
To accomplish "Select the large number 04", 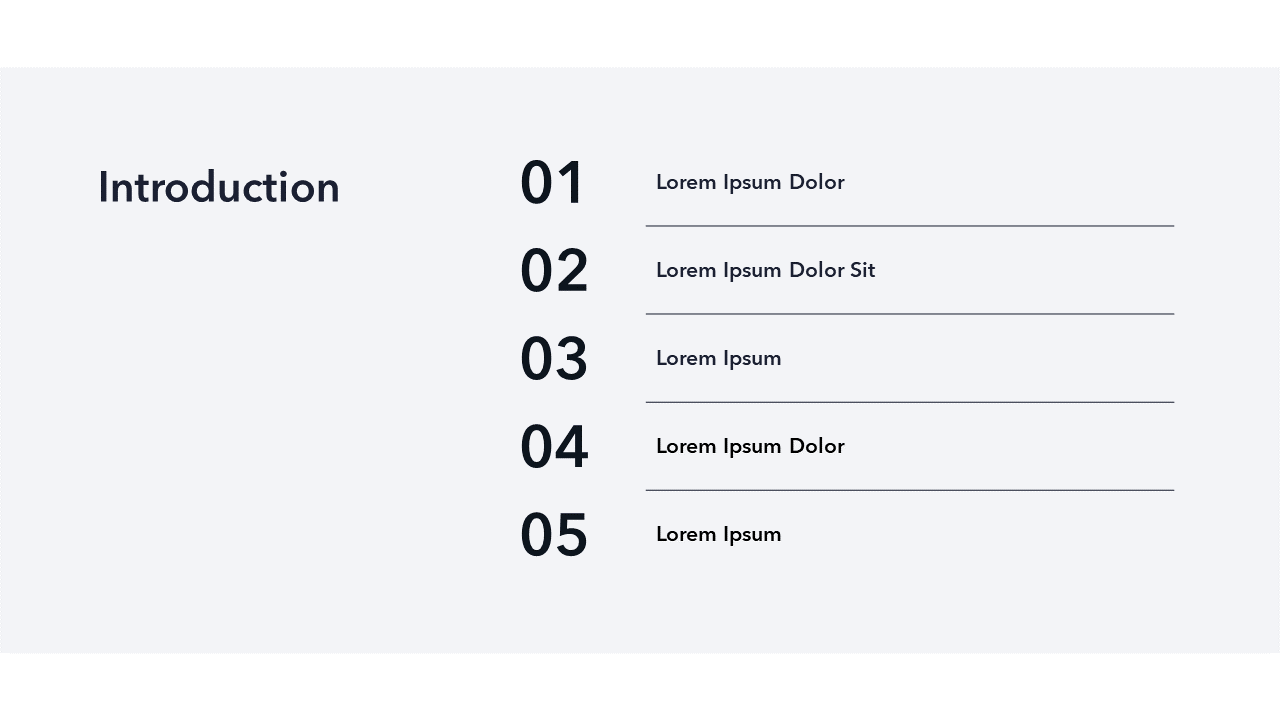I will [554, 447].
